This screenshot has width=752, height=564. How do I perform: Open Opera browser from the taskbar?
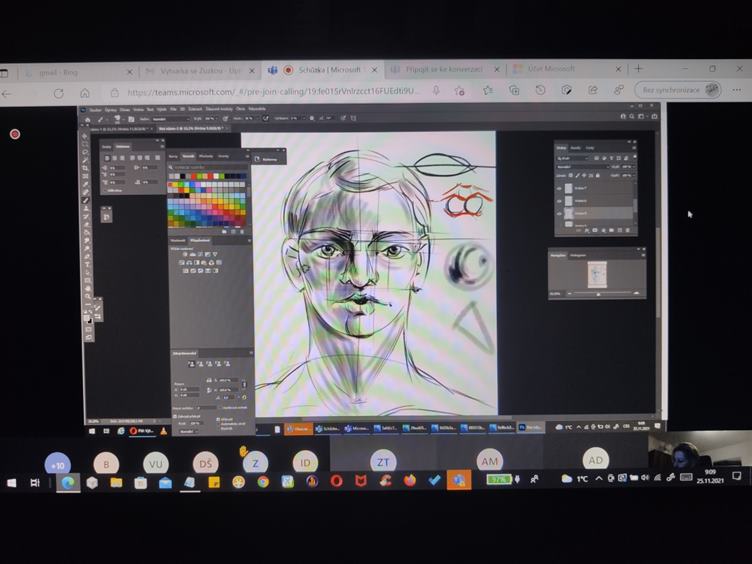[x=336, y=481]
